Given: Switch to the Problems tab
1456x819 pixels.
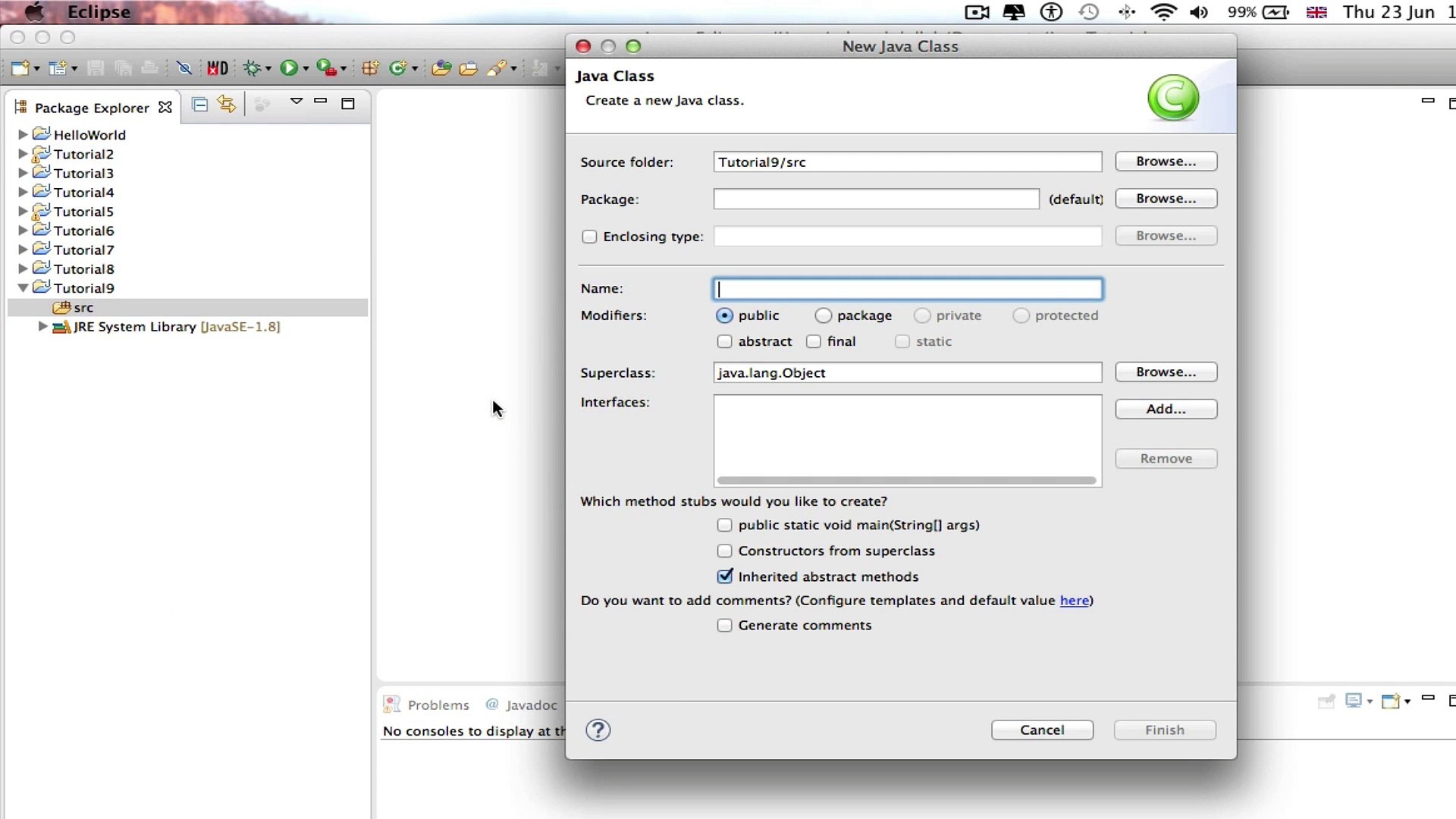Looking at the screenshot, I should (x=438, y=705).
